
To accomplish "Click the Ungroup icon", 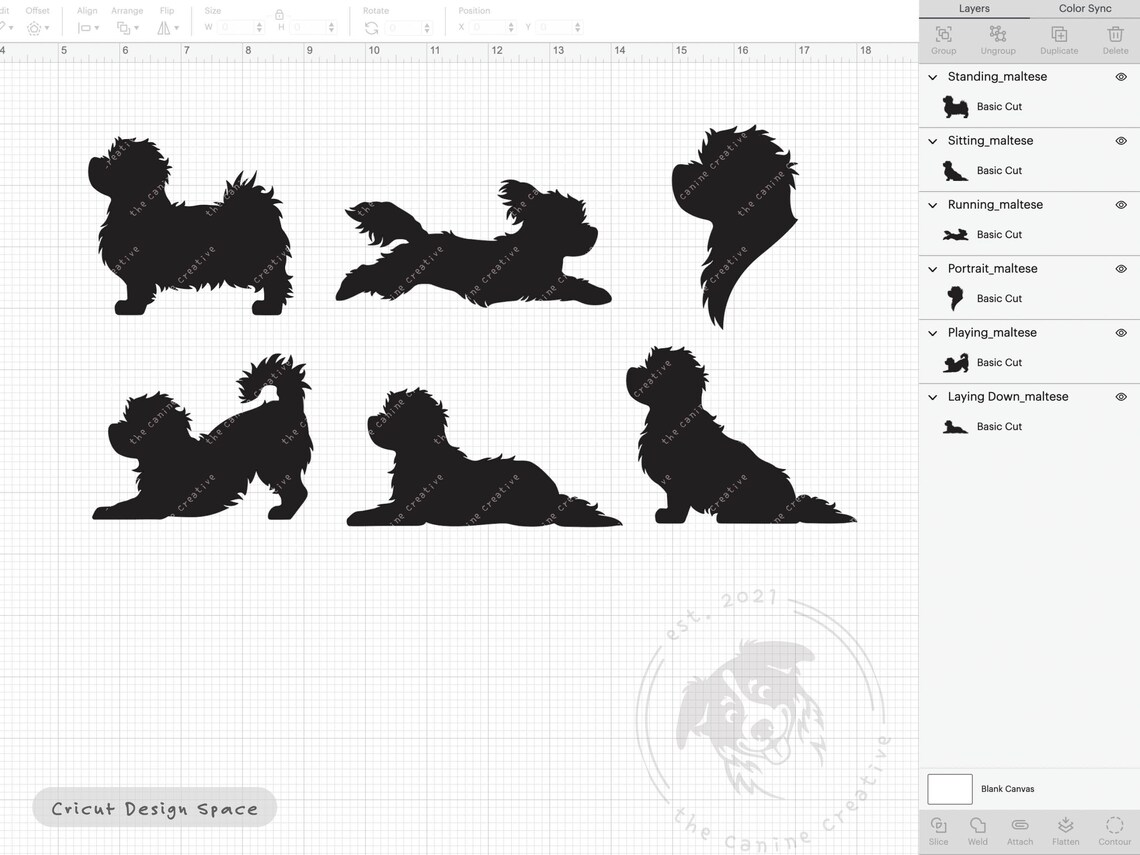I will pos(997,38).
